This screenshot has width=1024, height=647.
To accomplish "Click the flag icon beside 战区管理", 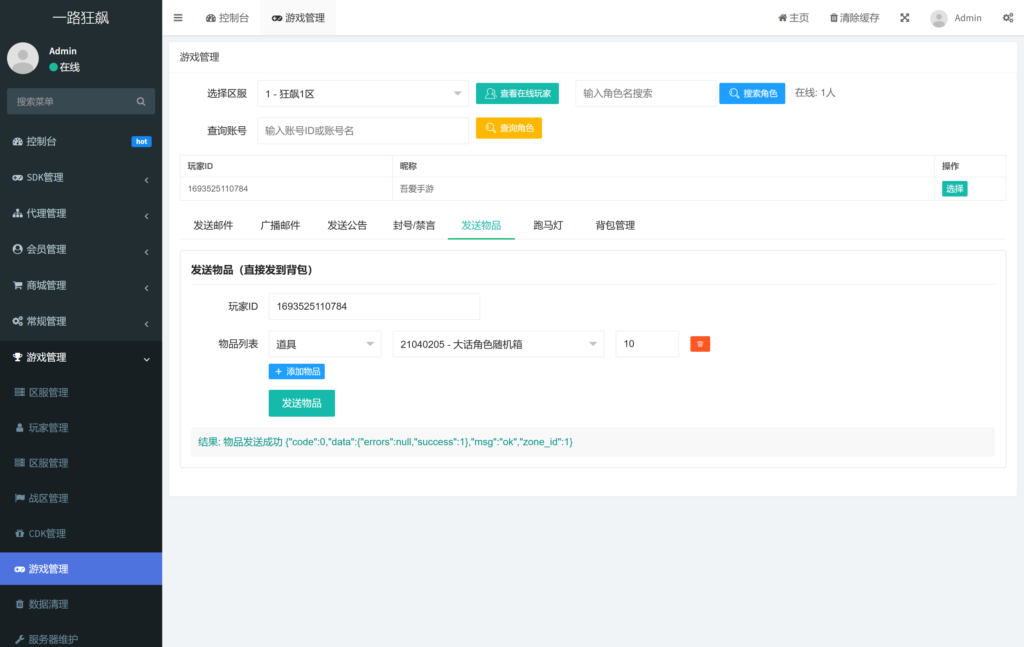I will point(20,498).
